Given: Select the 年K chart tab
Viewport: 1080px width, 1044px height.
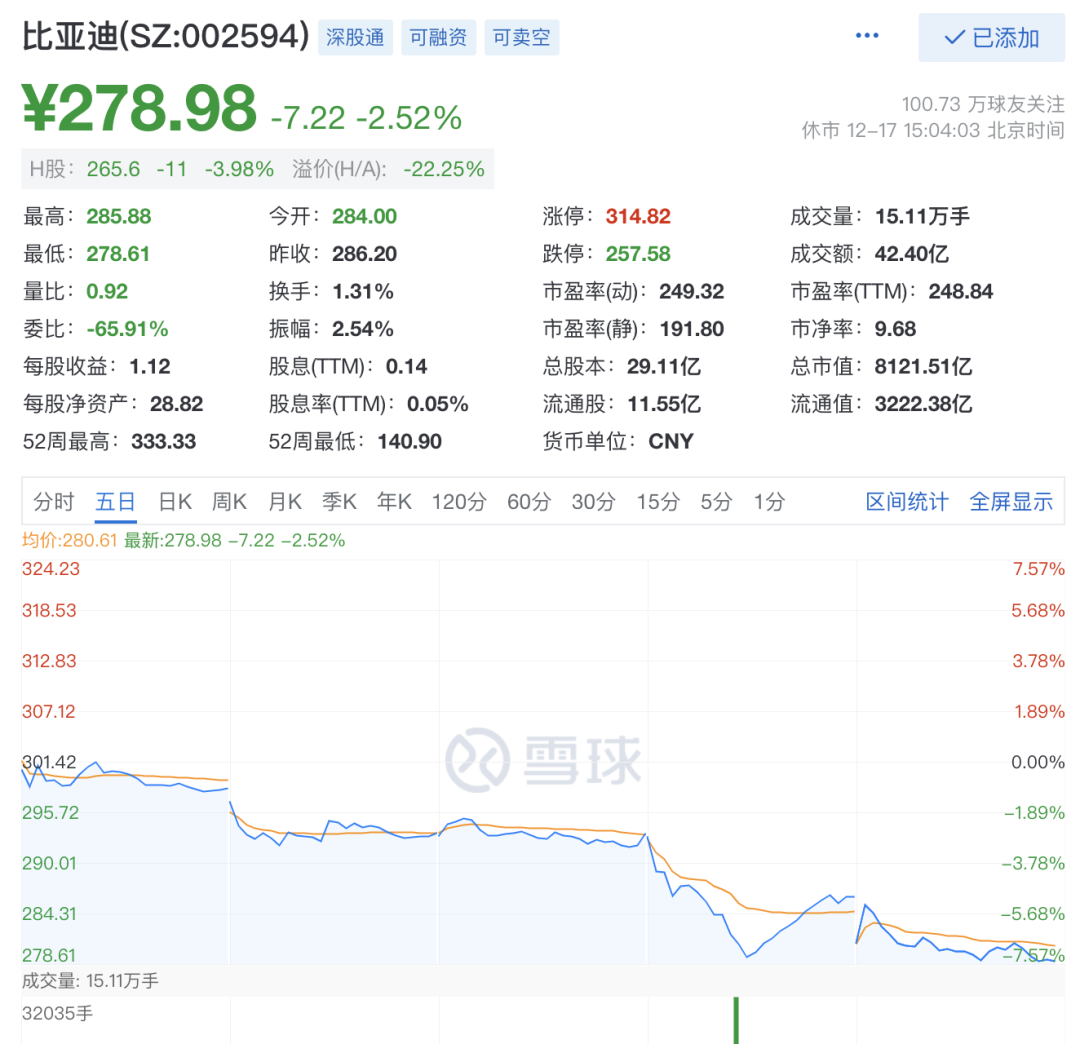Looking at the screenshot, I should click(x=395, y=501).
